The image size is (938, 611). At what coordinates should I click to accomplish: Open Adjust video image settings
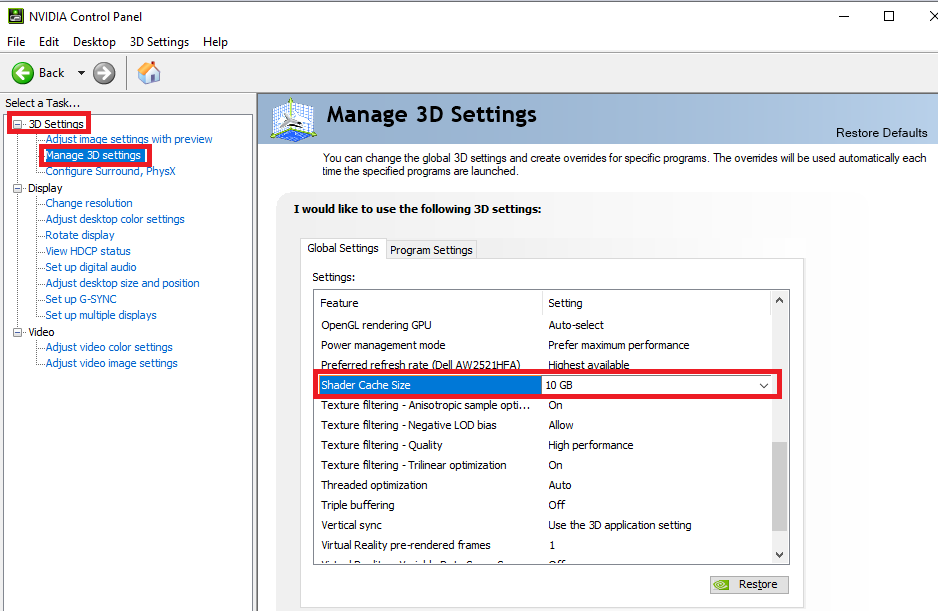tap(111, 363)
